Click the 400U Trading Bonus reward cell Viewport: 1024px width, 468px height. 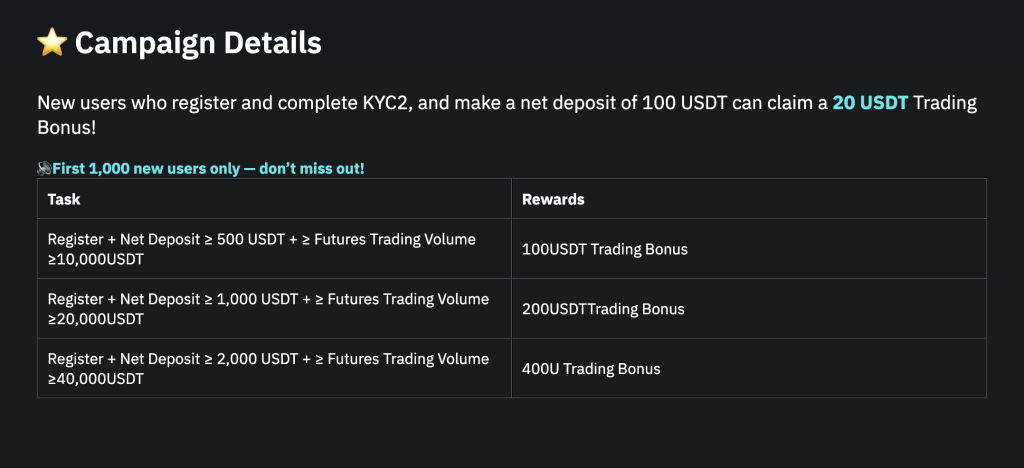click(x=591, y=369)
